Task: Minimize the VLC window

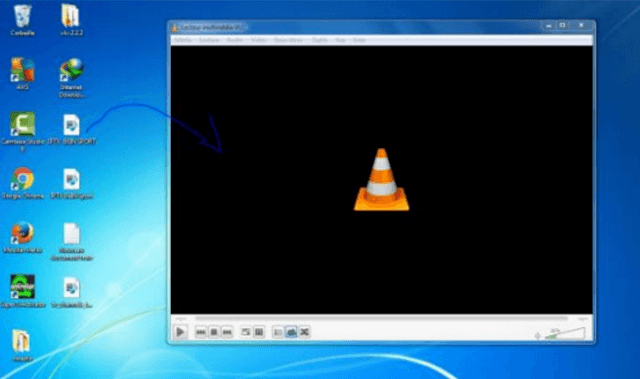Action: 549,26
